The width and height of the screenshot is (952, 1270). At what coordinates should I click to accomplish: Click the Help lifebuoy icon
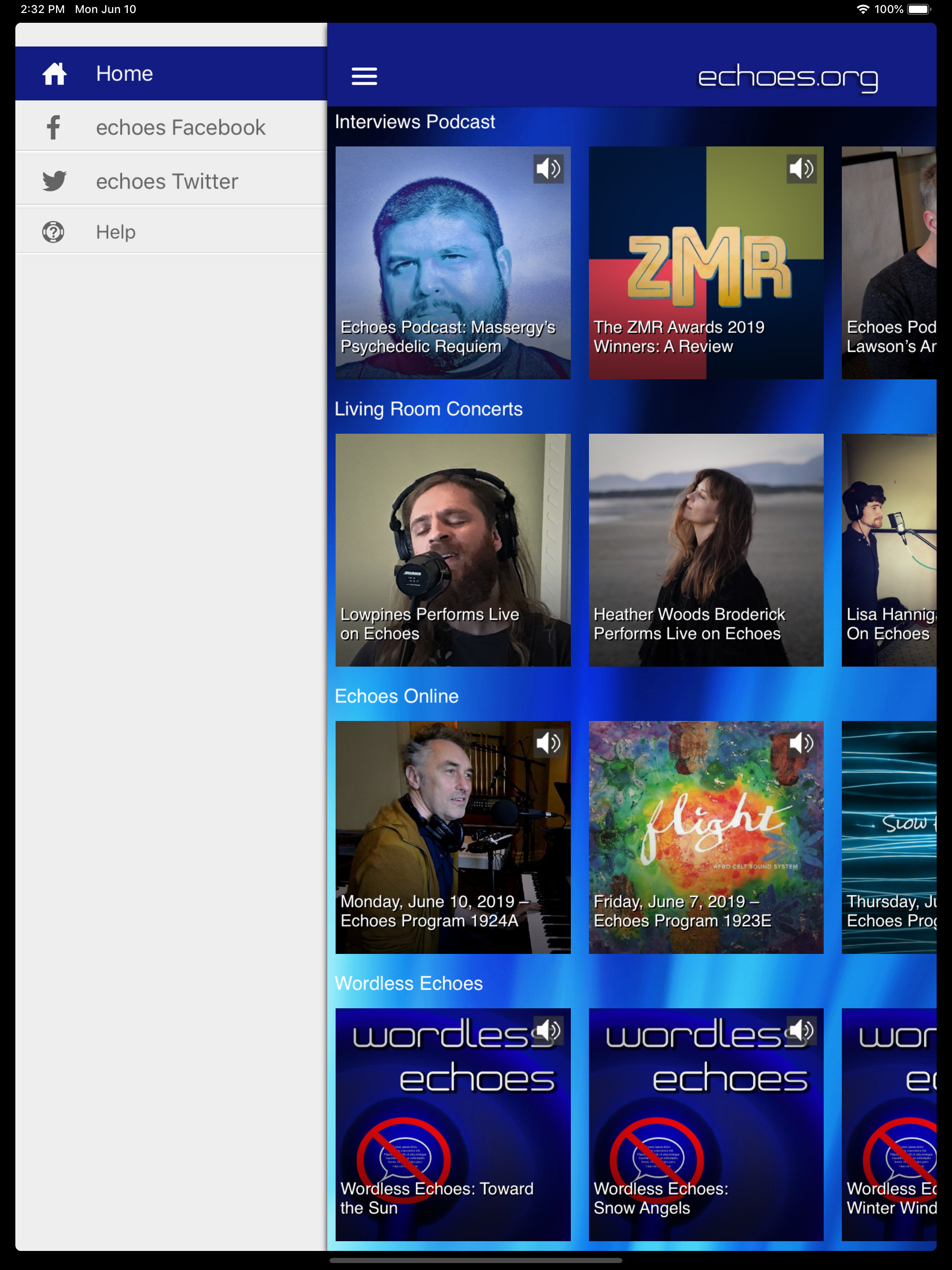click(x=53, y=232)
